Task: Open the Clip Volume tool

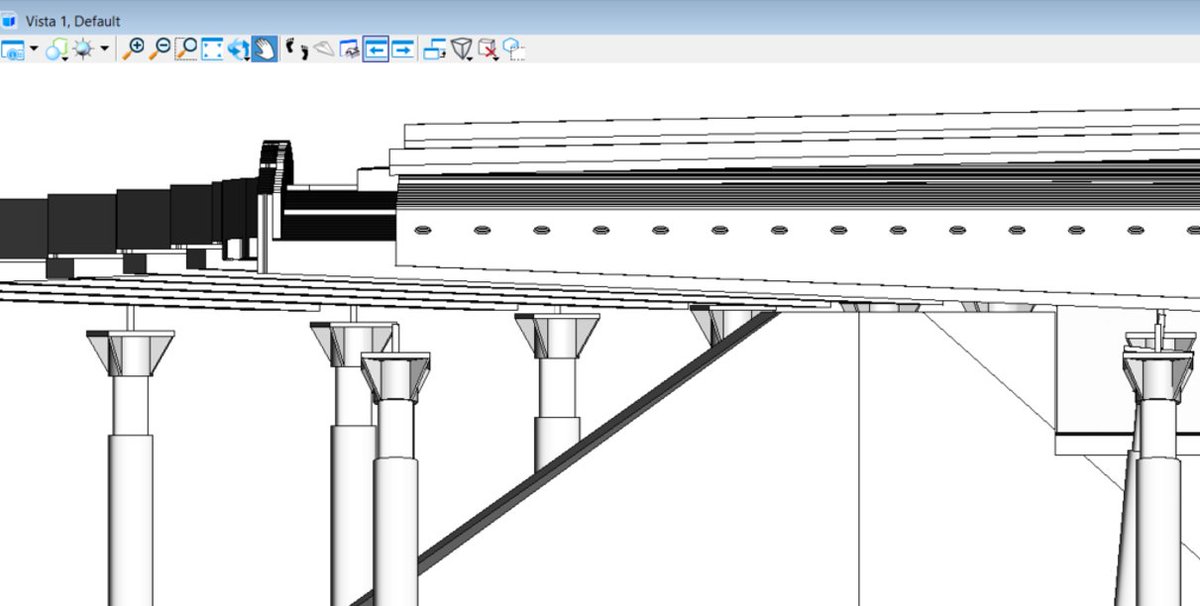Action: coord(461,49)
